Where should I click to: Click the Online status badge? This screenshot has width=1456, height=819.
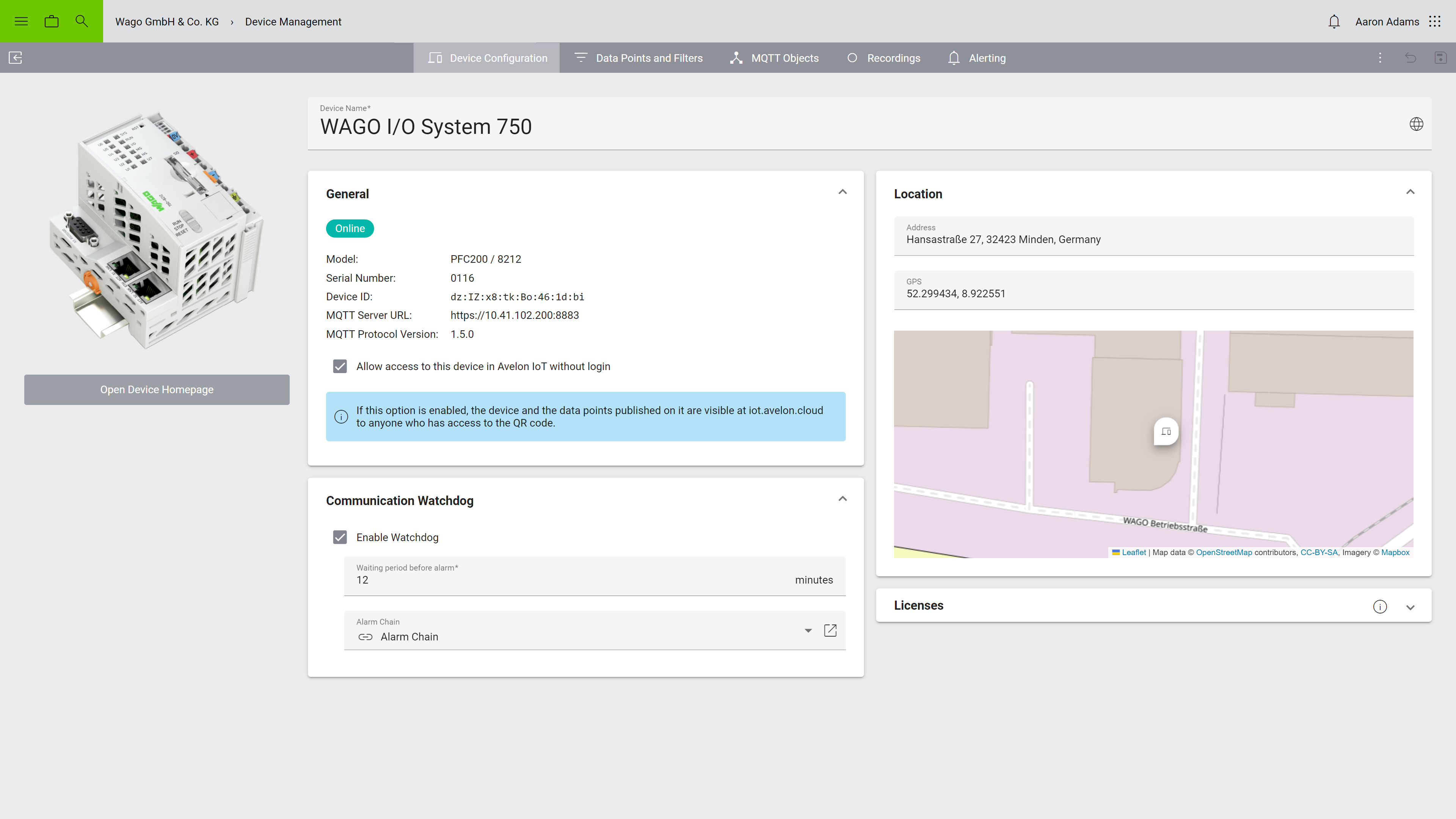(350, 228)
